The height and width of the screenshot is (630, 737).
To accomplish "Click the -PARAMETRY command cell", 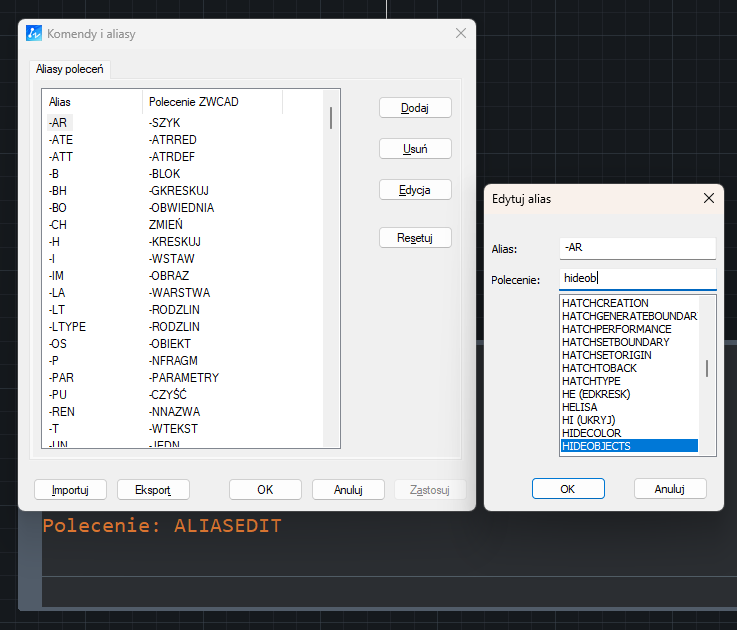I will tap(184, 378).
